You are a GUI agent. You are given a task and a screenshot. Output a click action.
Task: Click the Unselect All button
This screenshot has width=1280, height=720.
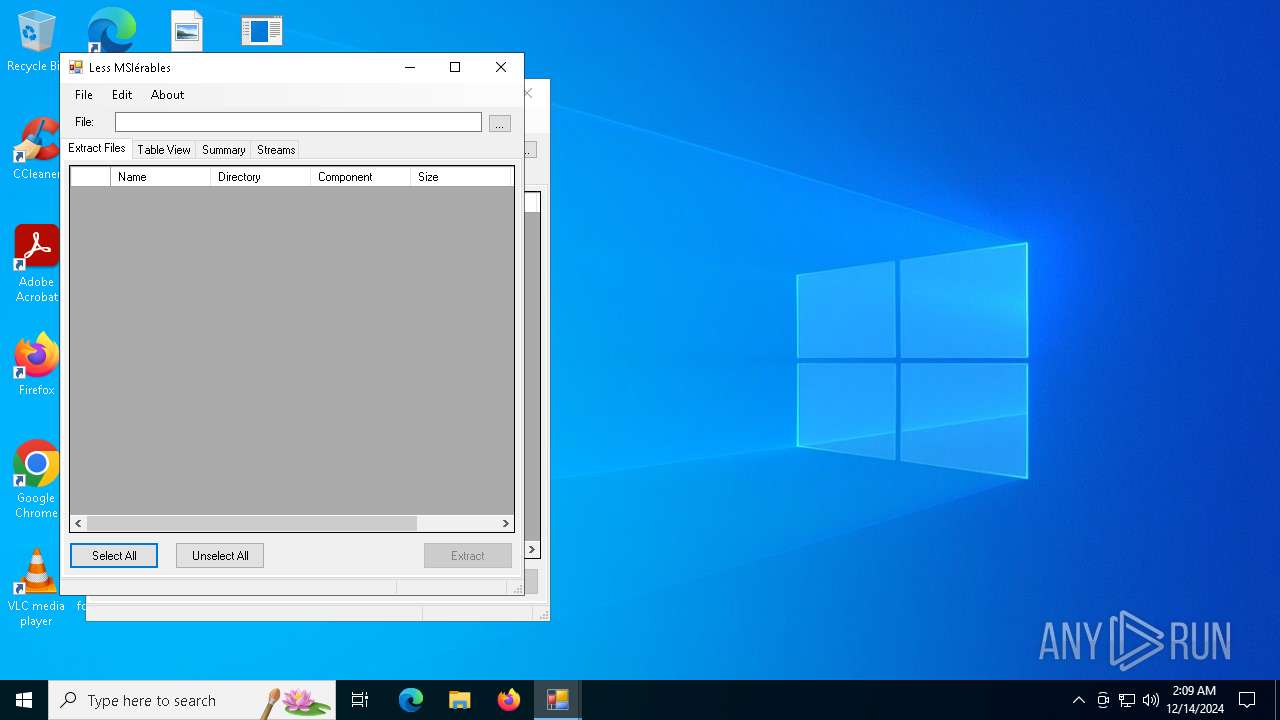point(220,556)
